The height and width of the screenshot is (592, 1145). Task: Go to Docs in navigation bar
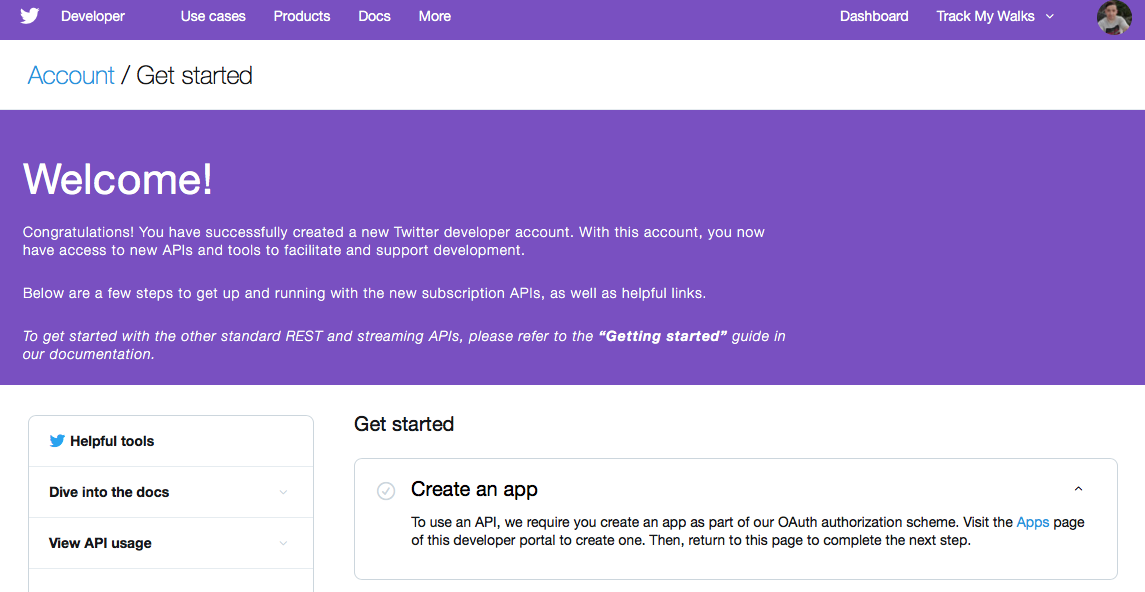pyautogui.click(x=375, y=16)
